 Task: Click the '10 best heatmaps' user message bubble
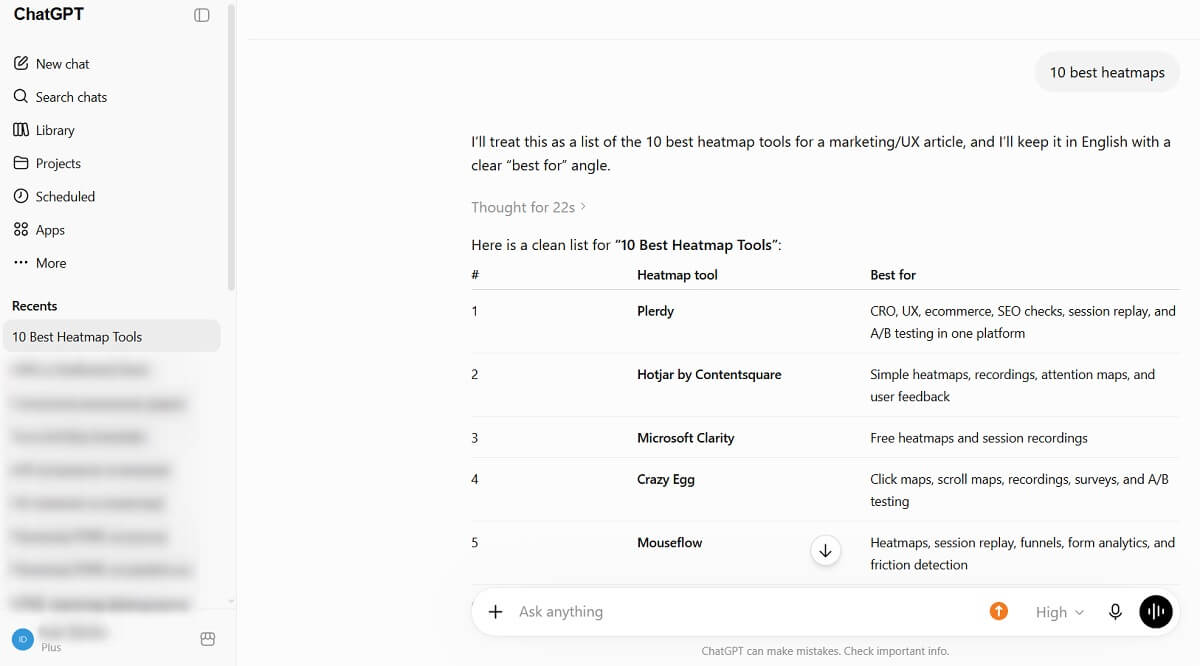tap(1107, 73)
